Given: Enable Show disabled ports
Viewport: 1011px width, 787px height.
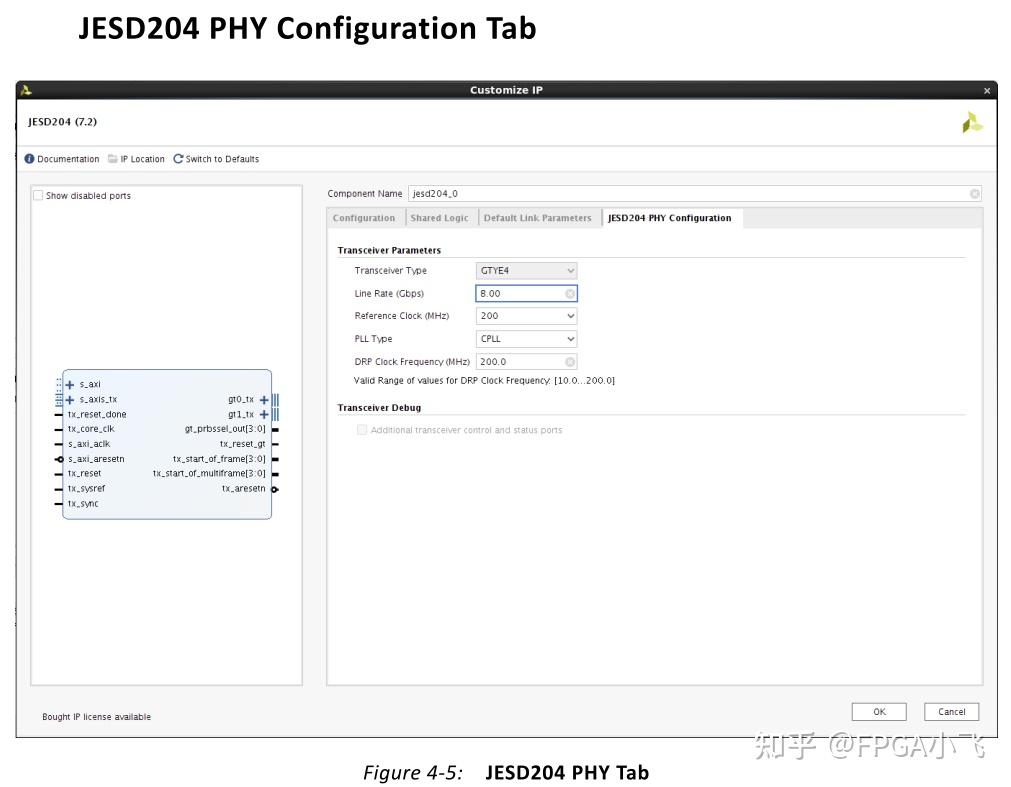Looking at the screenshot, I should (x=37, y=195).
